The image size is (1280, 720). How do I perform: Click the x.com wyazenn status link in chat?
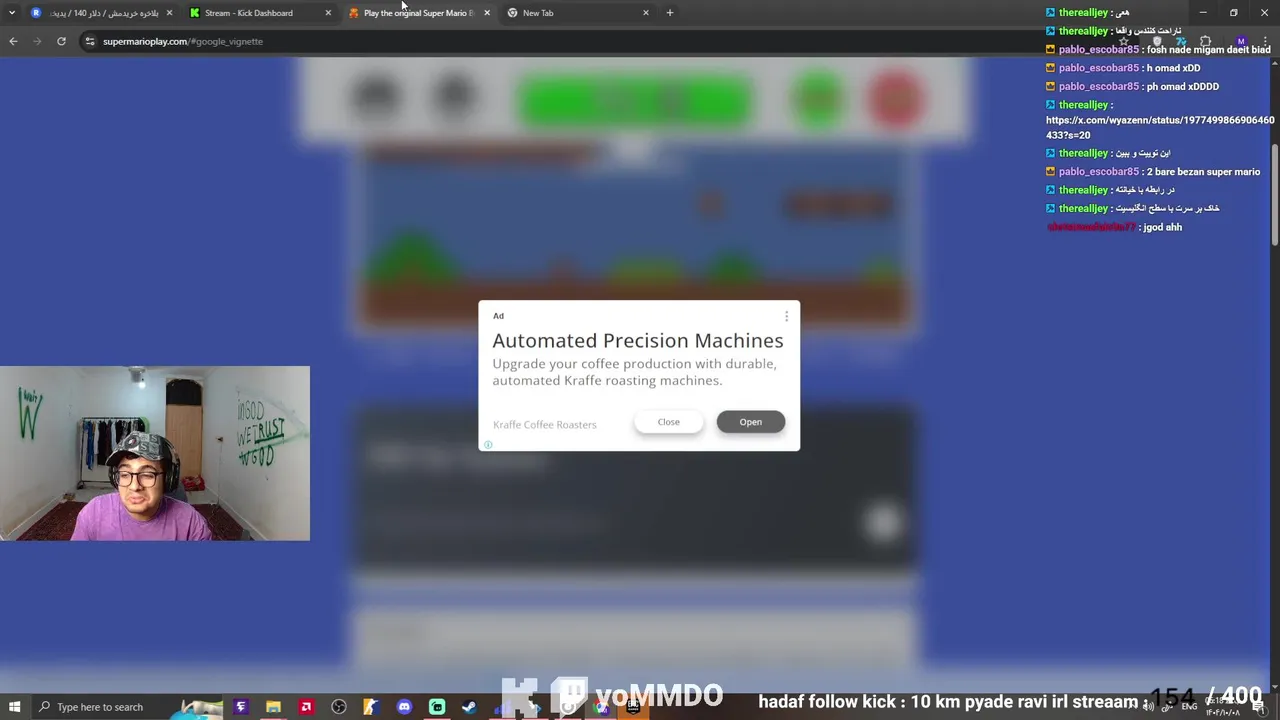pyautogui.click(x=1160, y=127)
